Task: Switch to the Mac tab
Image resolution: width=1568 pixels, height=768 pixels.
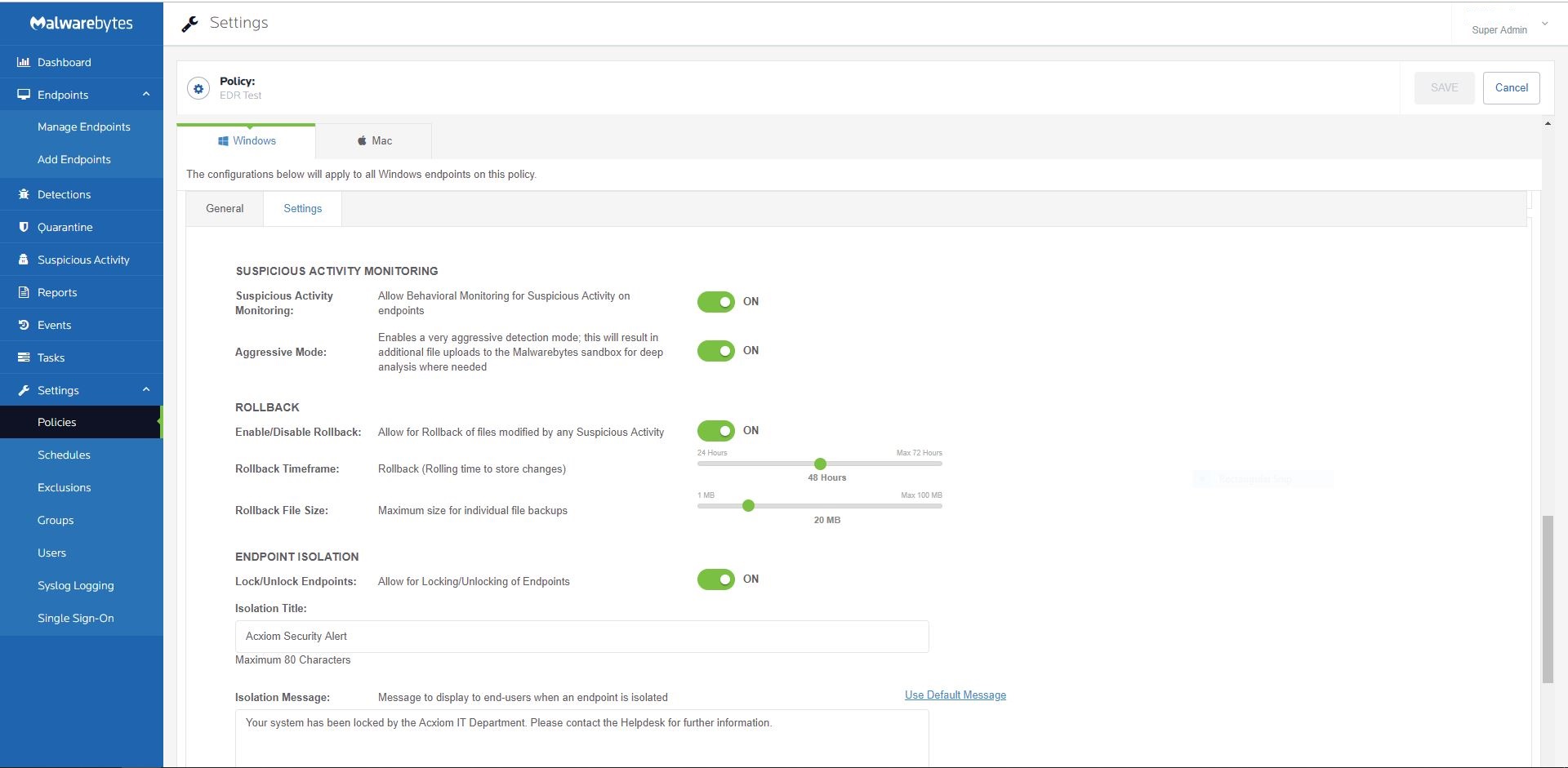Action: (374, 141)
